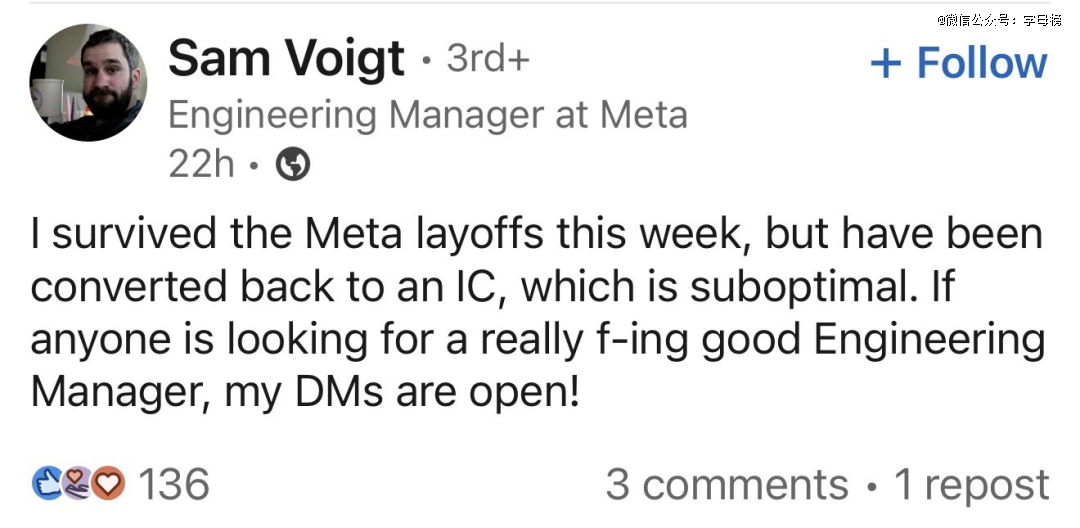Open the 1 repost link
Image resolution: width=1080 pixels, height=528 pixels.
click(971, 485)
